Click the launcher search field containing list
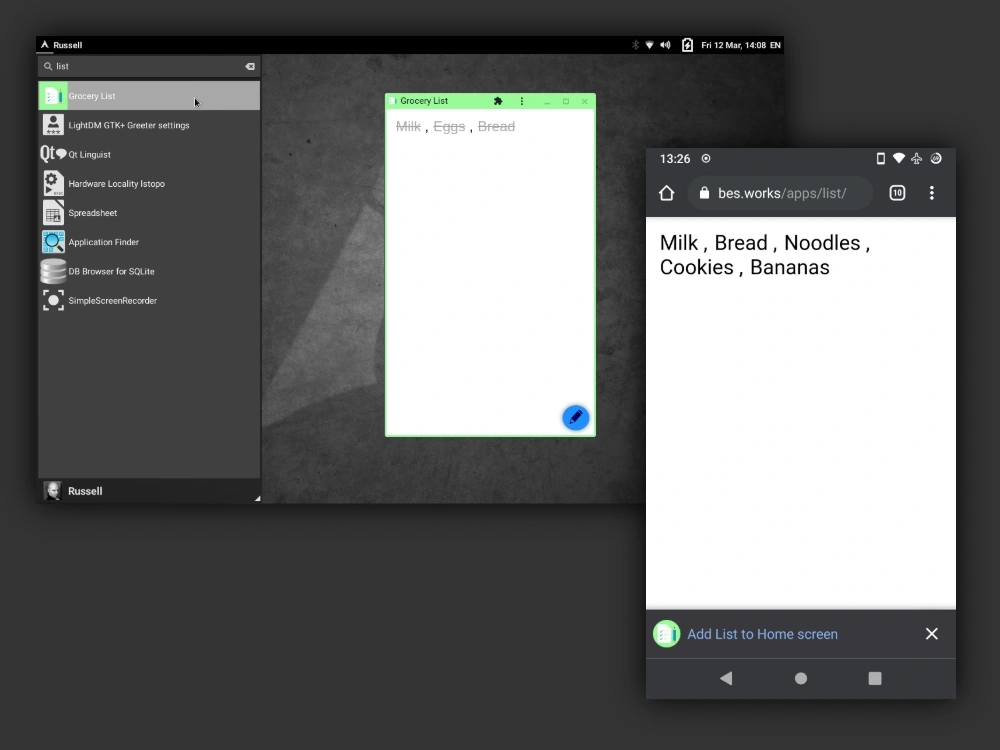 click(x=149, y=66)
